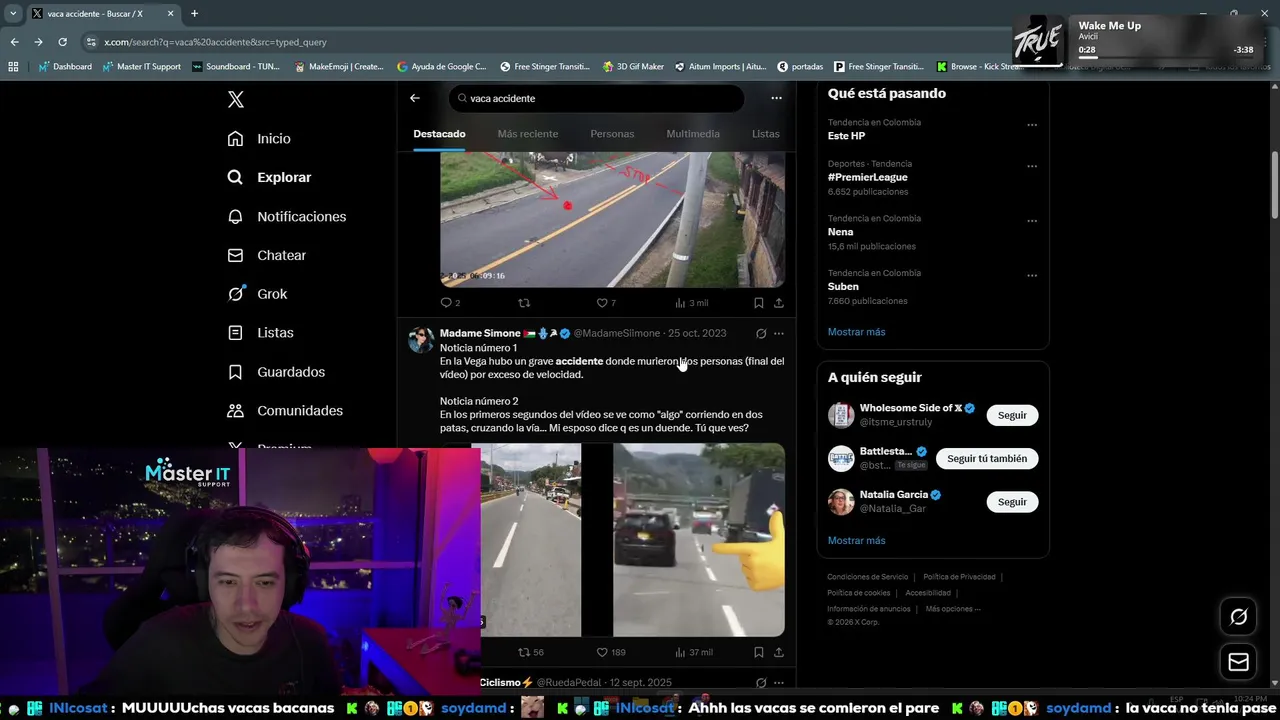Open Notificaciones in the sidebar
1280x720 pixels.
click(286, 216)
